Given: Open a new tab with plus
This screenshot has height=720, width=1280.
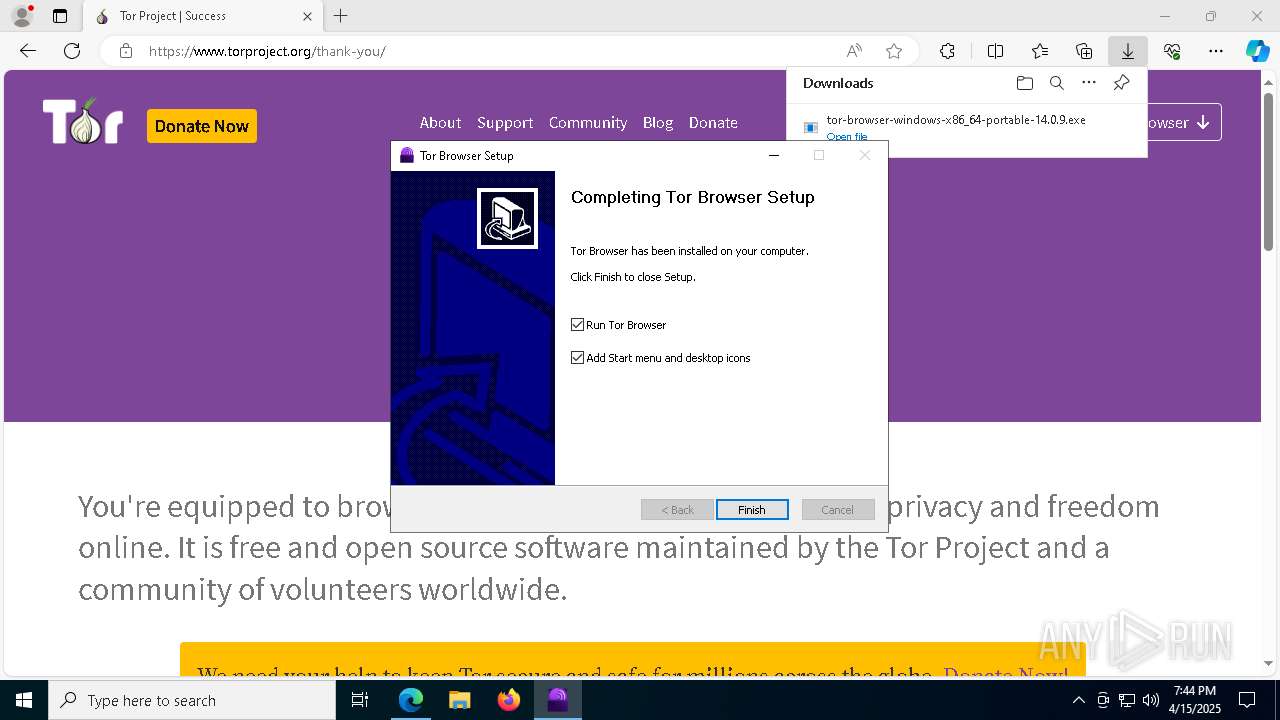Looking at the screenshot, I should [341, 16].
